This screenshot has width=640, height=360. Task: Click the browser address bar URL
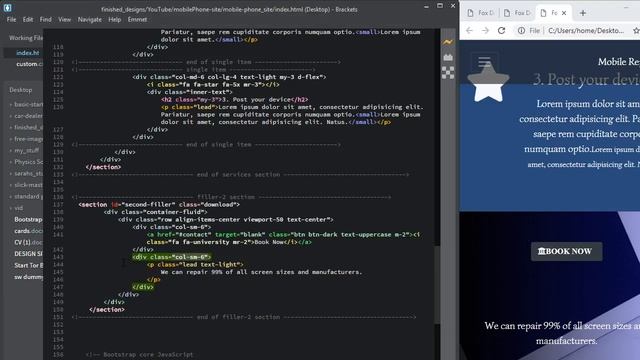click(586, 30)
